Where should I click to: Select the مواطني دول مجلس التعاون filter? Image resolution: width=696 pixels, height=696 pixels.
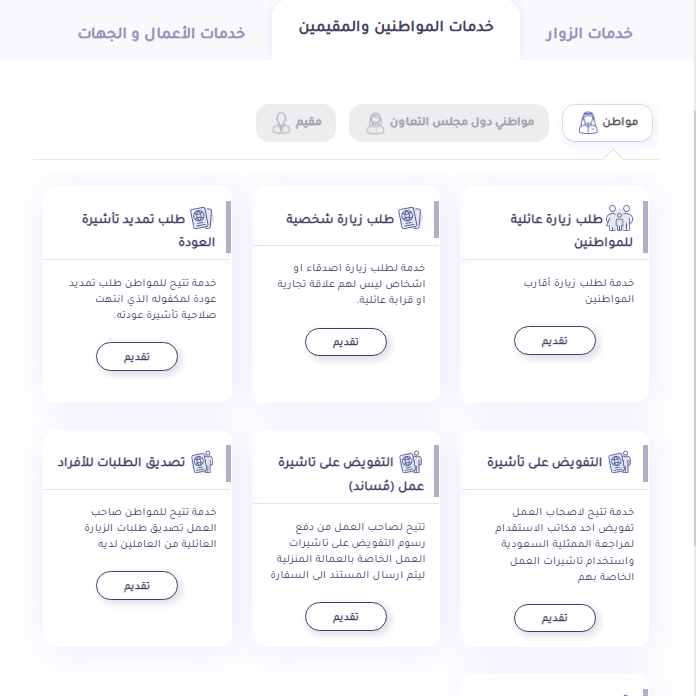(449, 123)
